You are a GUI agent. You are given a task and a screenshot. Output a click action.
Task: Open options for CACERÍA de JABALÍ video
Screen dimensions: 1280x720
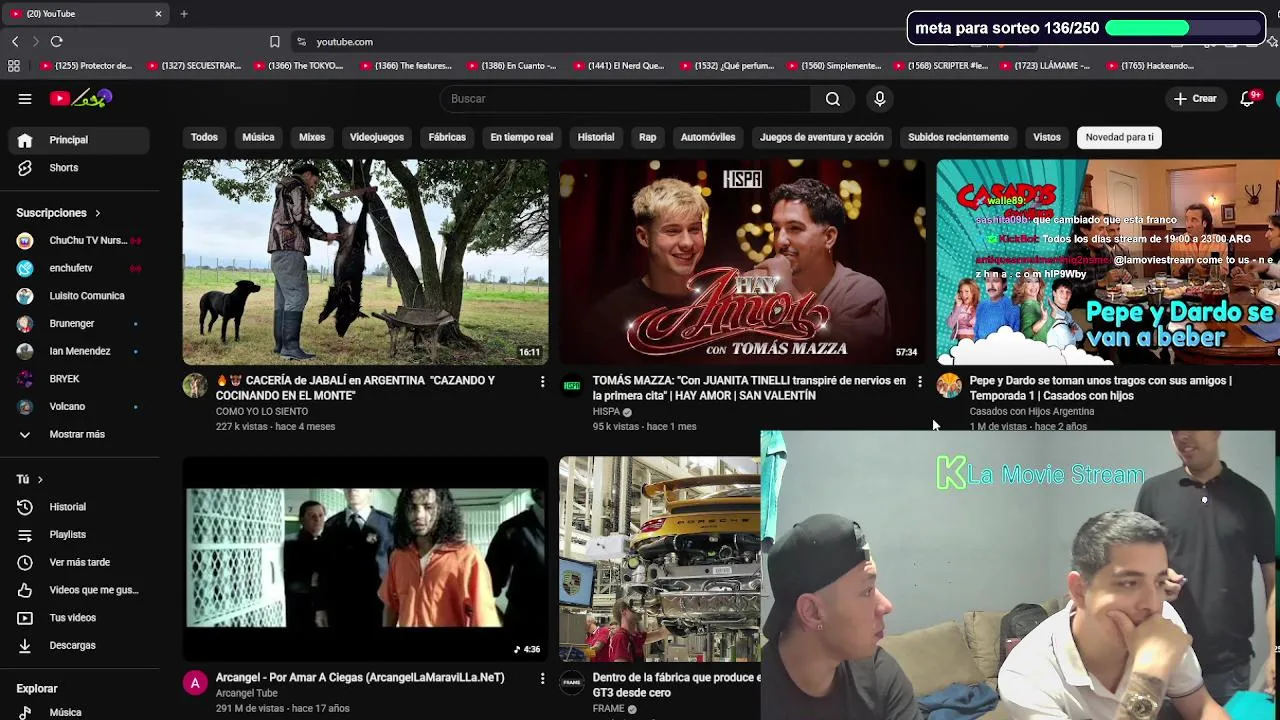(542, 381)
